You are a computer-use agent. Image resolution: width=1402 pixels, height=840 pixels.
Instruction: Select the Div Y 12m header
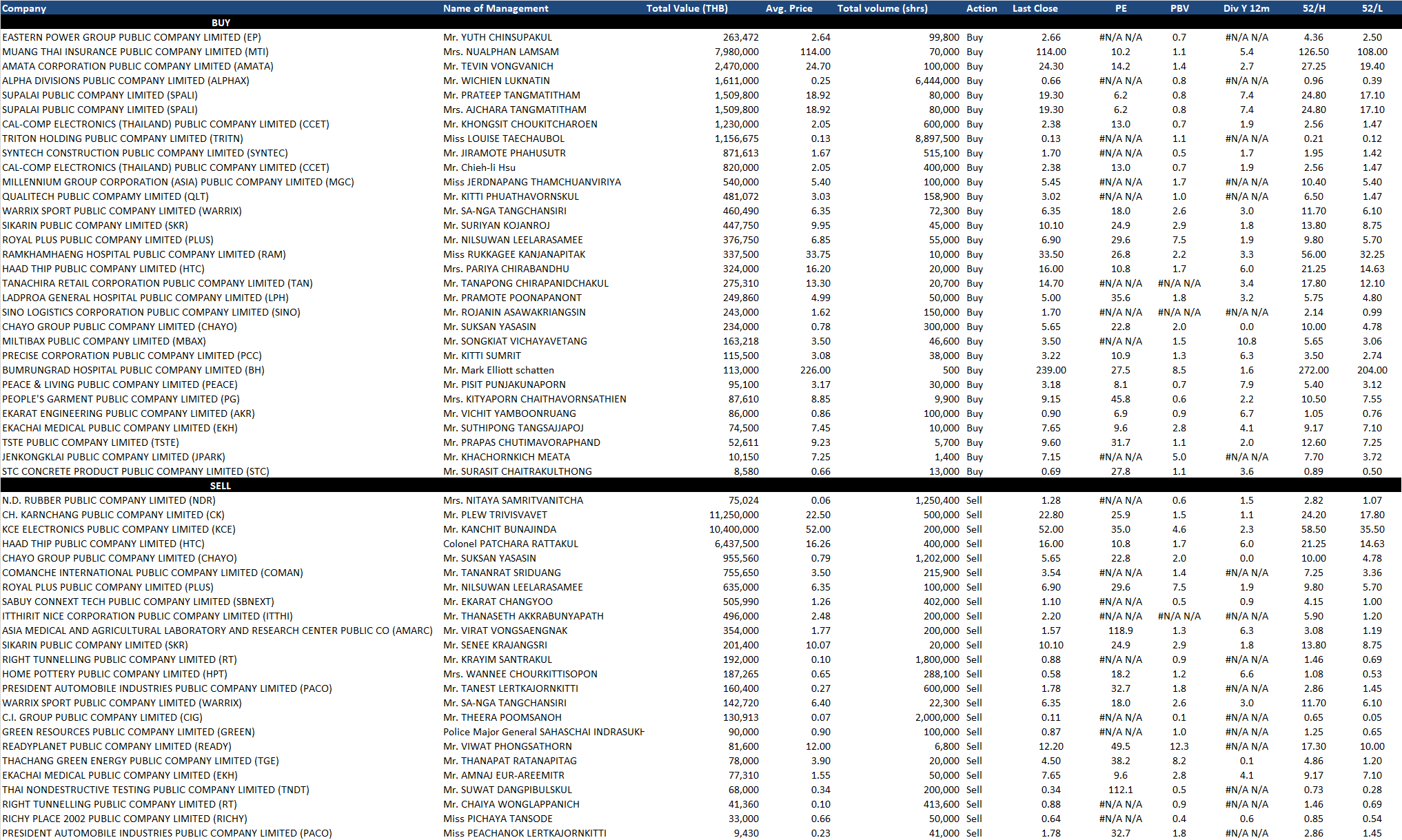tap(1246, 8)
